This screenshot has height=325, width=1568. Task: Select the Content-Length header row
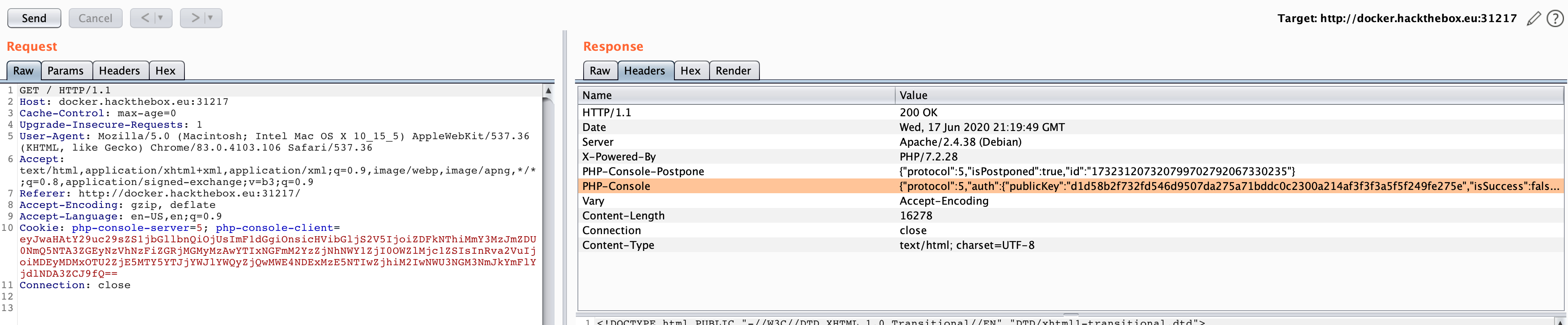(1071, 216)
